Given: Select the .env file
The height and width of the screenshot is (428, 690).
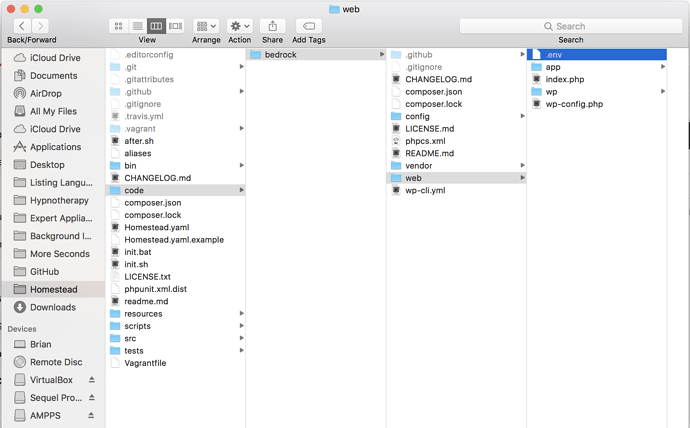Looking at the screenshot, I should pyautogui.click(x=597, y=55).
